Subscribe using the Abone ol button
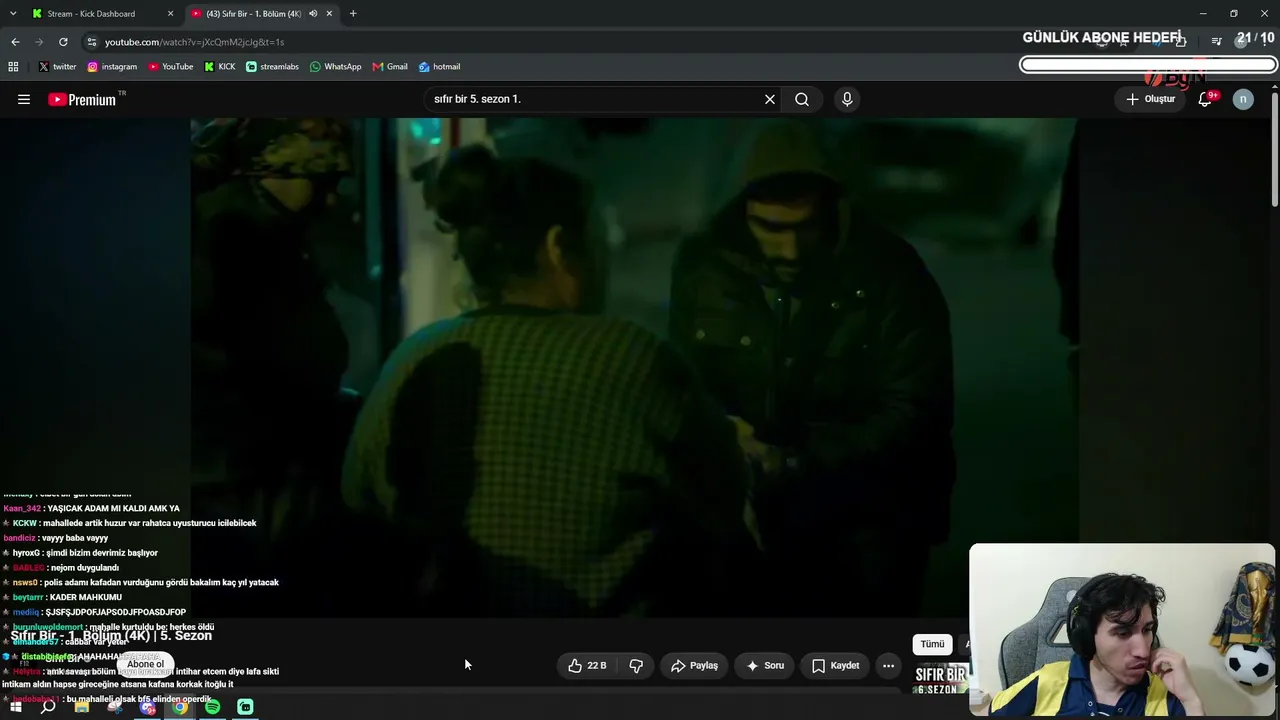The image size is (1280, 720). tap(145, 664)
